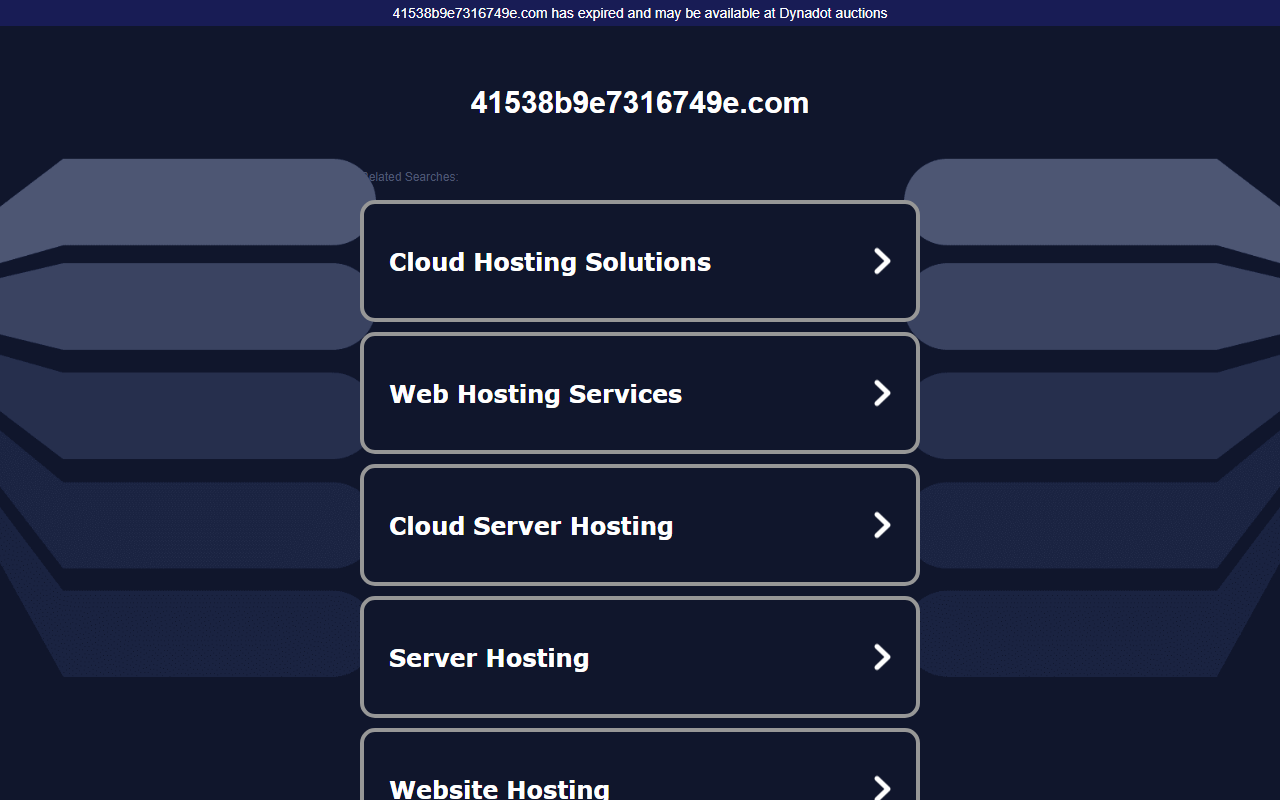
Task: Click the arrow icon beside Cloud Server Hosting
Action: click(882, 525)
